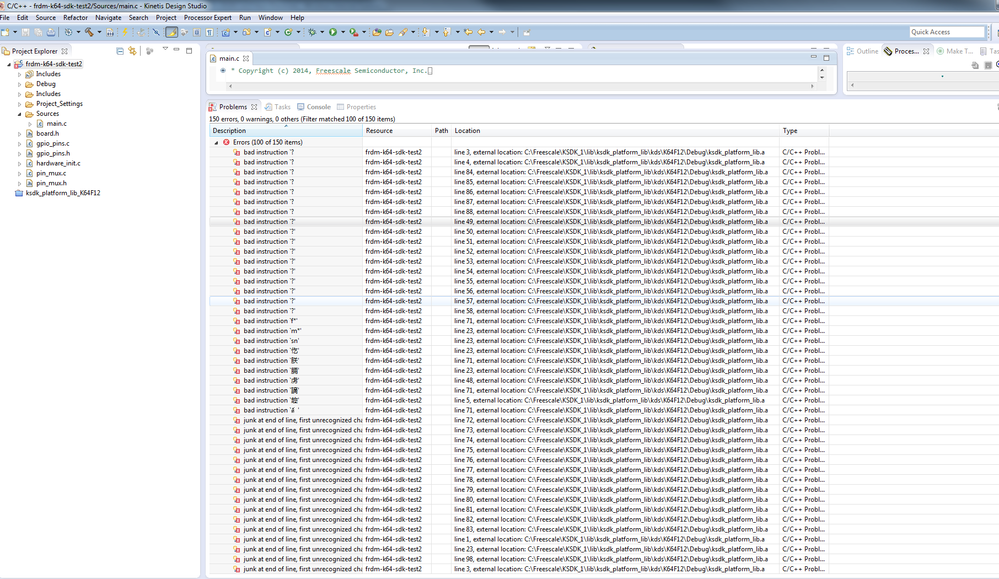Image resolution: width=999 pixels, height=579 pixels.
Task: Click the editor scroll-down arrow
Action: (822, 78)
